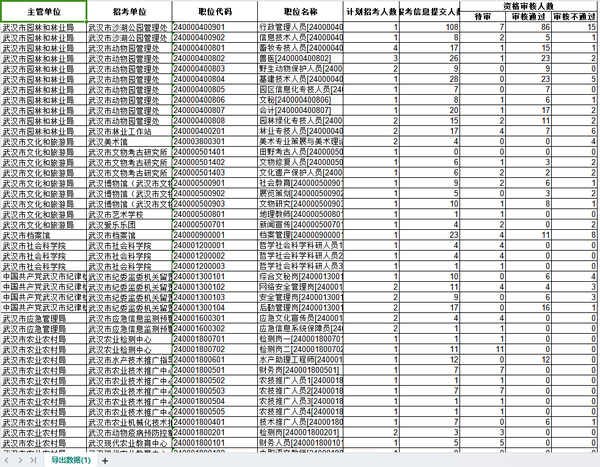Click the 会计[240000400807] cell
Image resolution: width=600 pixels, height=467 pixels.
pyautogui.click(x=301, y=110)
